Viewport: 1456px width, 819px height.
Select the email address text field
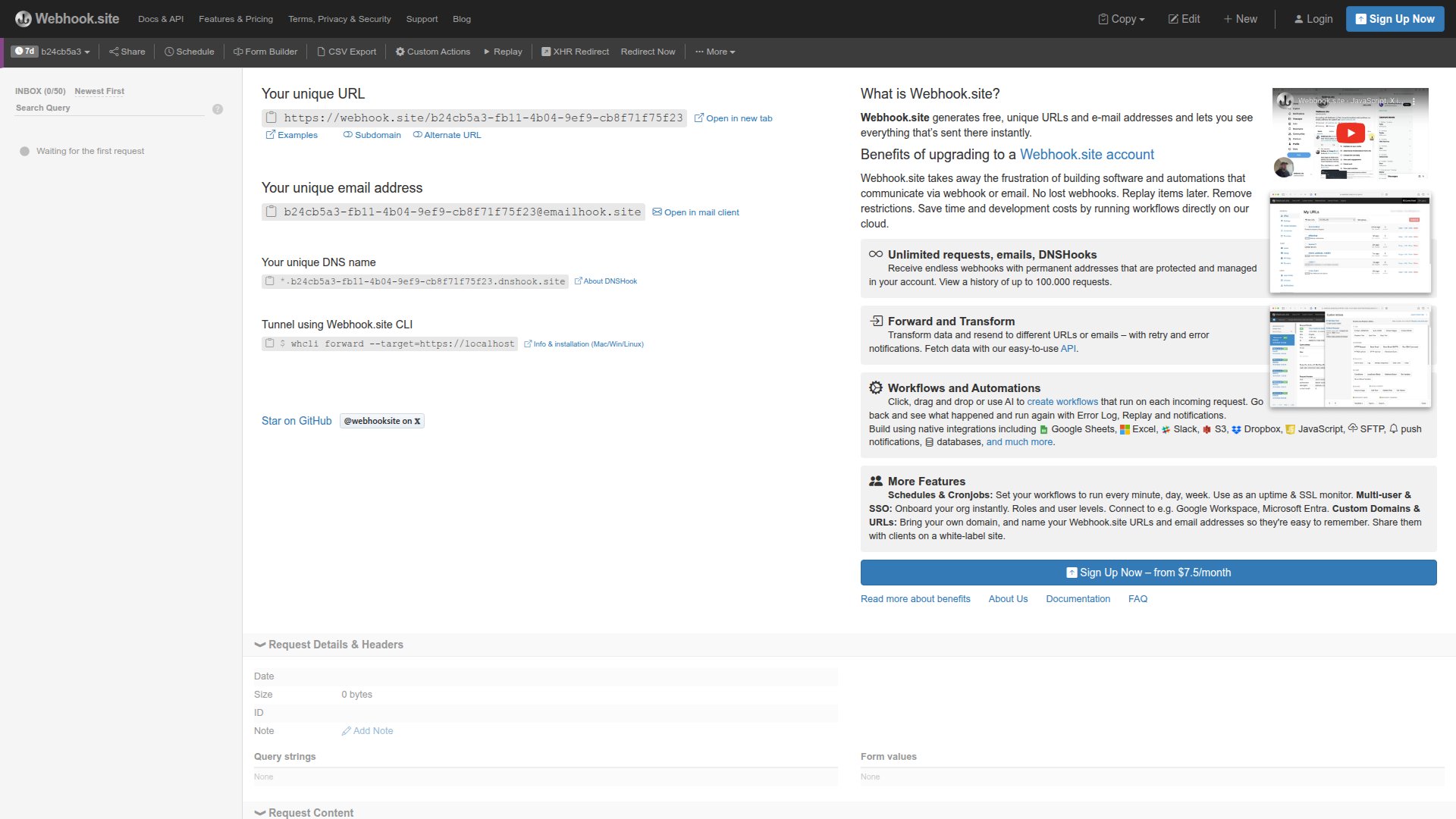tap(462, 212)
